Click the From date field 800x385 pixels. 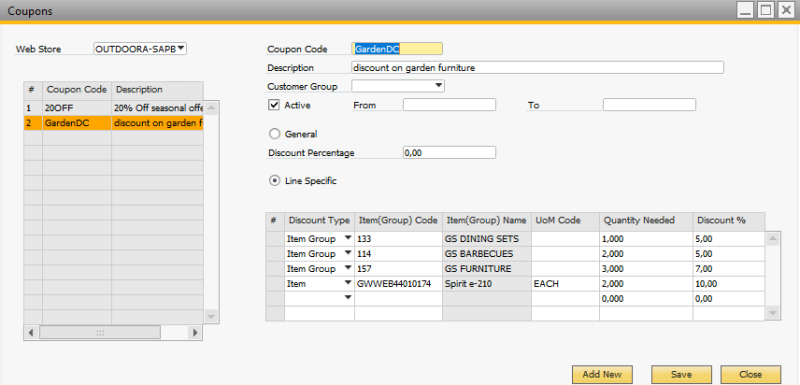[449, 105]
